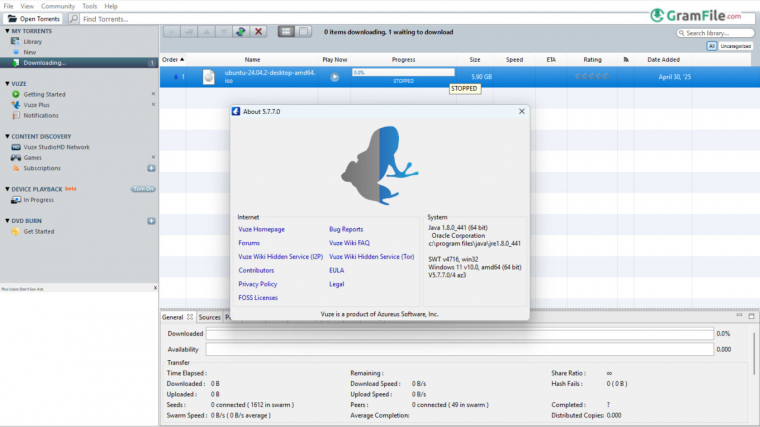Viewport: 760px width, 427px height.
Task: Collapse the MY TORRENTS section
Action: [6, 32]
